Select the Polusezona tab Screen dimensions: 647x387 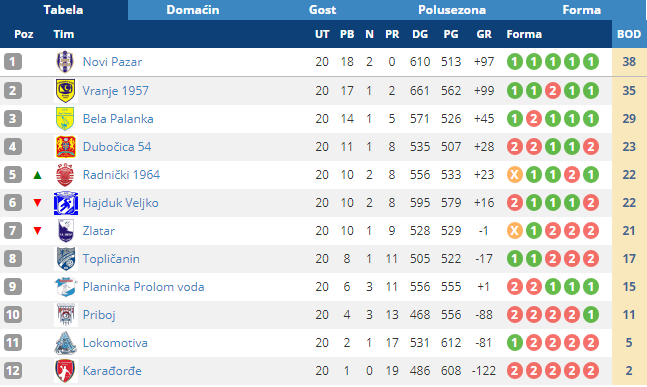pos(452,10)
